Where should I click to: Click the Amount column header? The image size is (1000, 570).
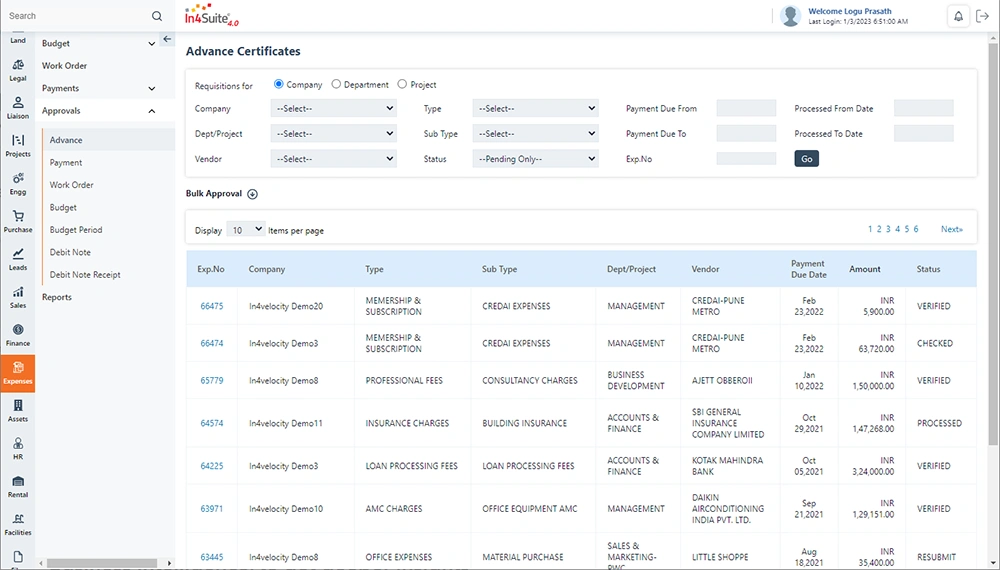click(x=864, y=269)
